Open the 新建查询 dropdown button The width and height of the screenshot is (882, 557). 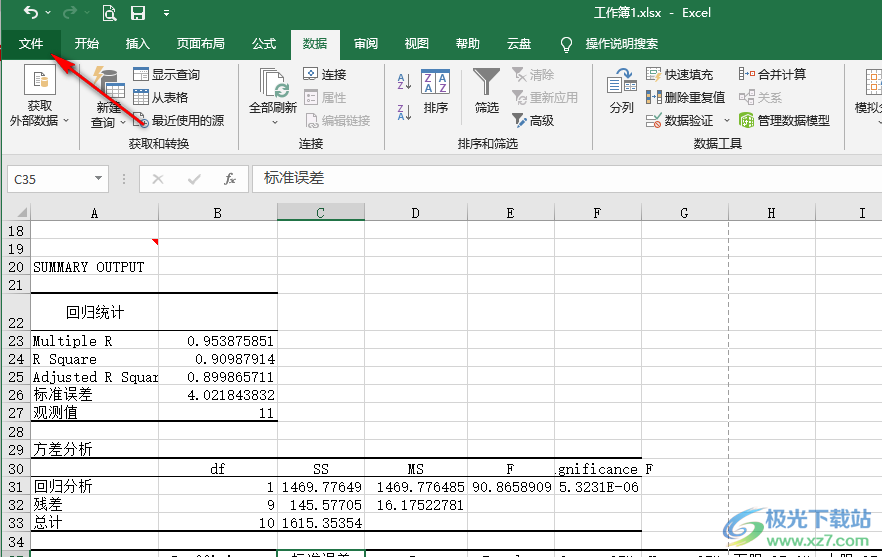pyautogui.click(x=108, y=97)
